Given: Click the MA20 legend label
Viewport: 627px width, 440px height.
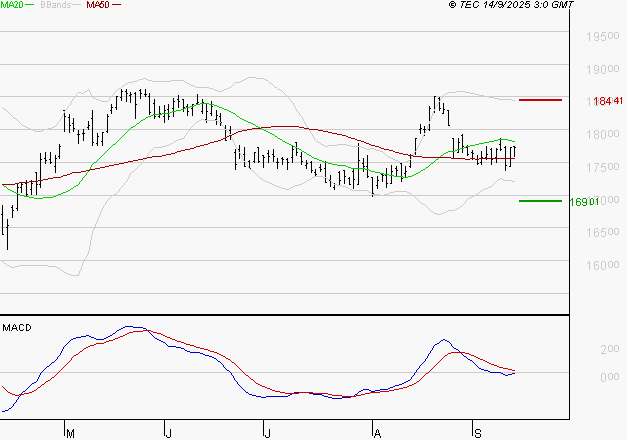Looking at the screenshot, I should click(x=11, y=6).
